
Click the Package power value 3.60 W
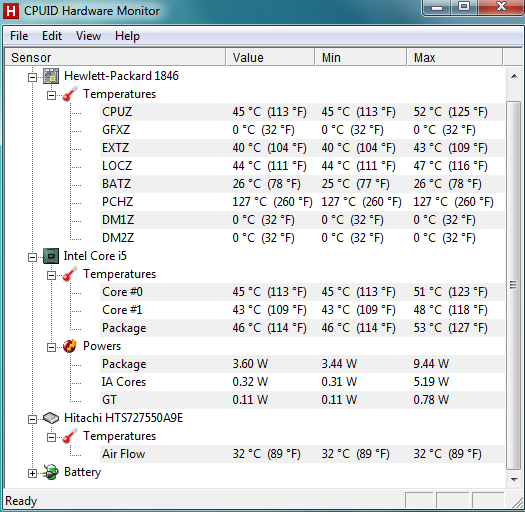coord(250,364)
